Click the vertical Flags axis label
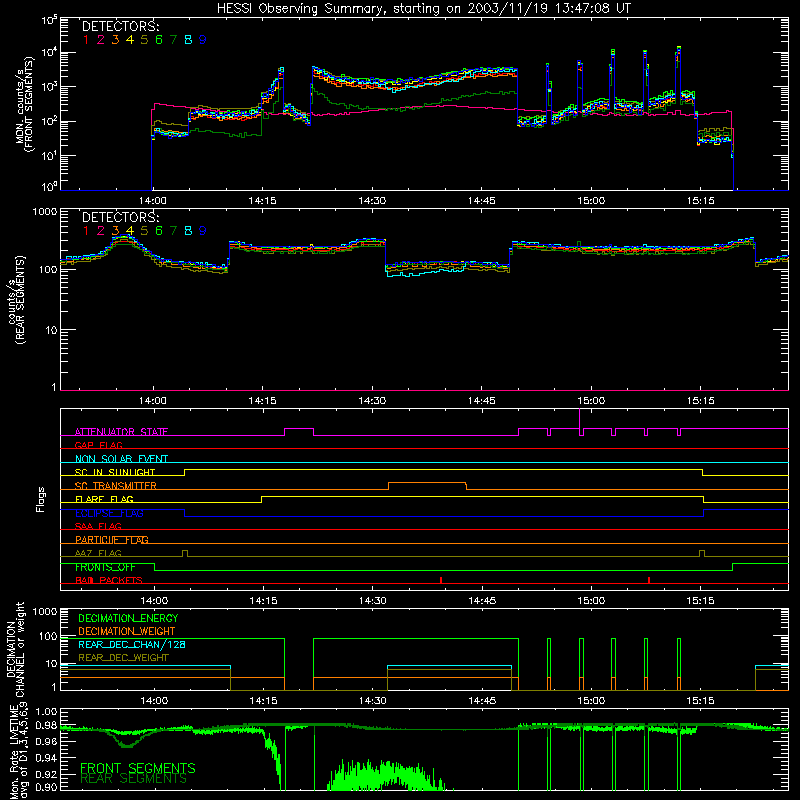The height and width of the screenshot is (800, 800). (40, 499)
